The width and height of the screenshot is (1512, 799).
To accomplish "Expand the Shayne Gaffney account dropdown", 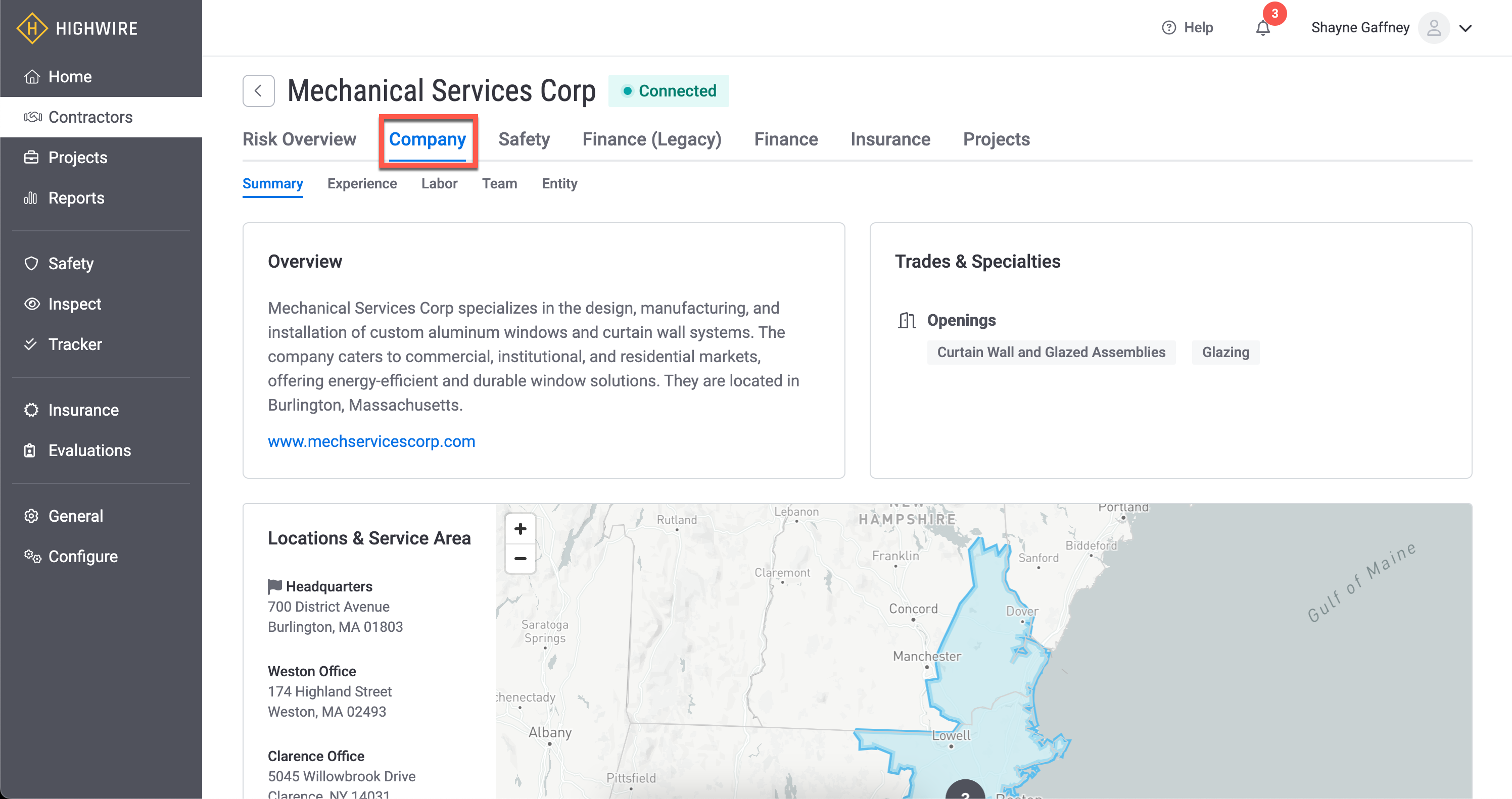I will point(1465,28).
